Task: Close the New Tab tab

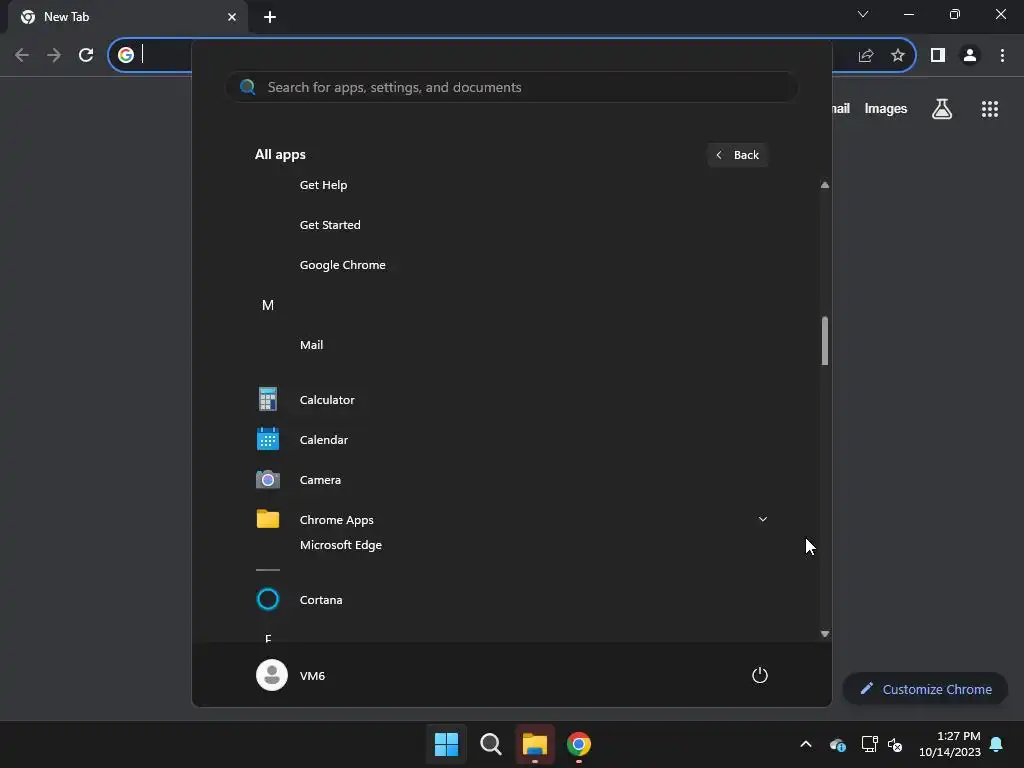Action: (x=232, y=17)
